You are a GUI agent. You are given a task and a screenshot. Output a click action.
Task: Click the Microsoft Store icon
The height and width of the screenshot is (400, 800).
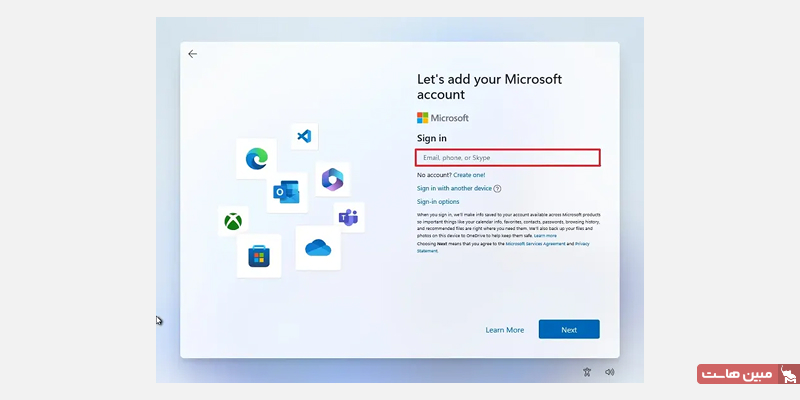click(x=259, y=256)
